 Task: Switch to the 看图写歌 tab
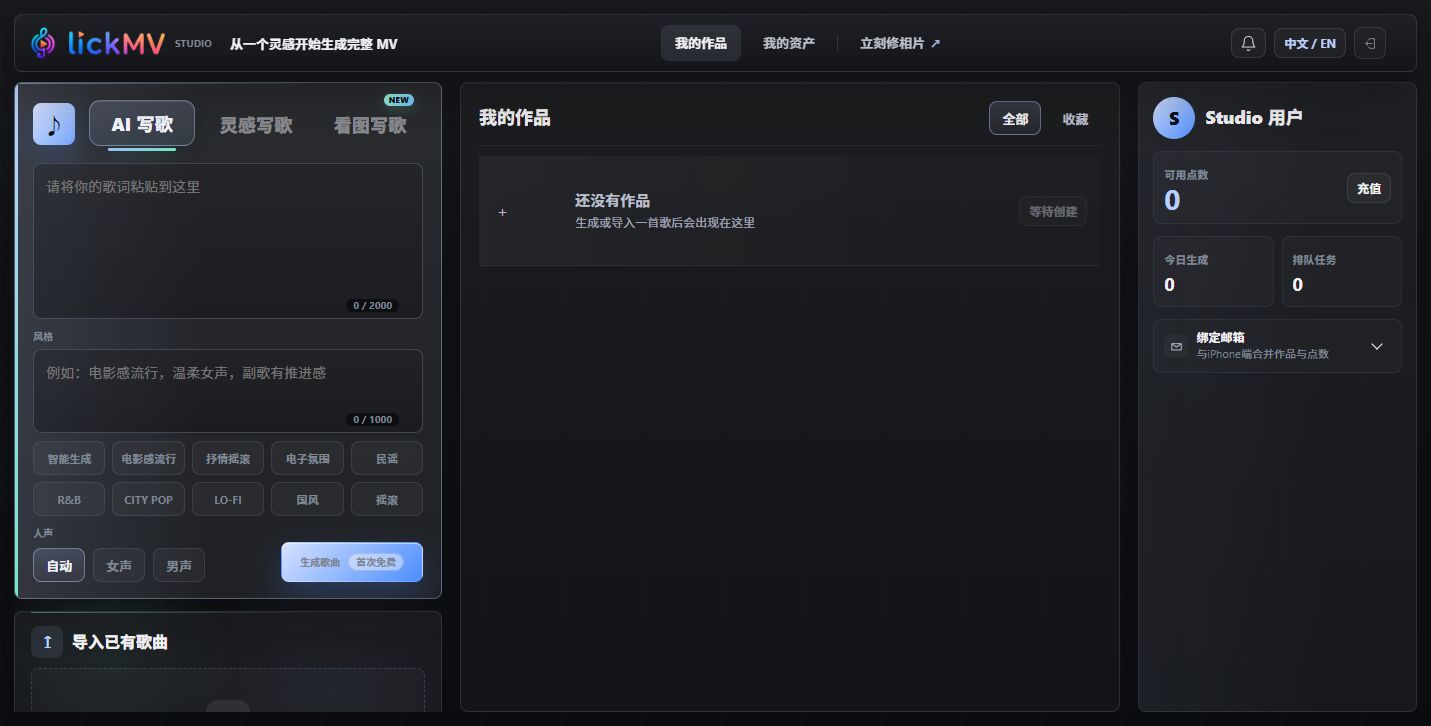pos(370,125)
